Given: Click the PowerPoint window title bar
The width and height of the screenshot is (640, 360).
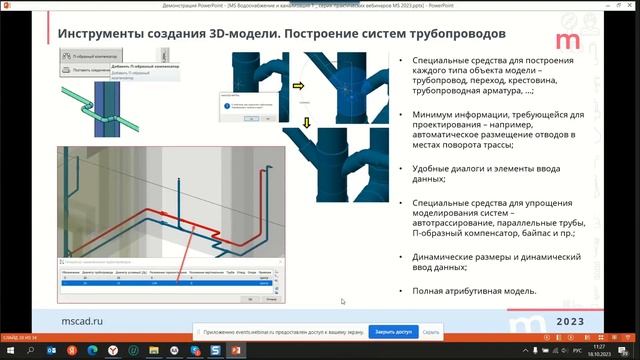Looking at the screenshot, I should (x=308, y=5).
